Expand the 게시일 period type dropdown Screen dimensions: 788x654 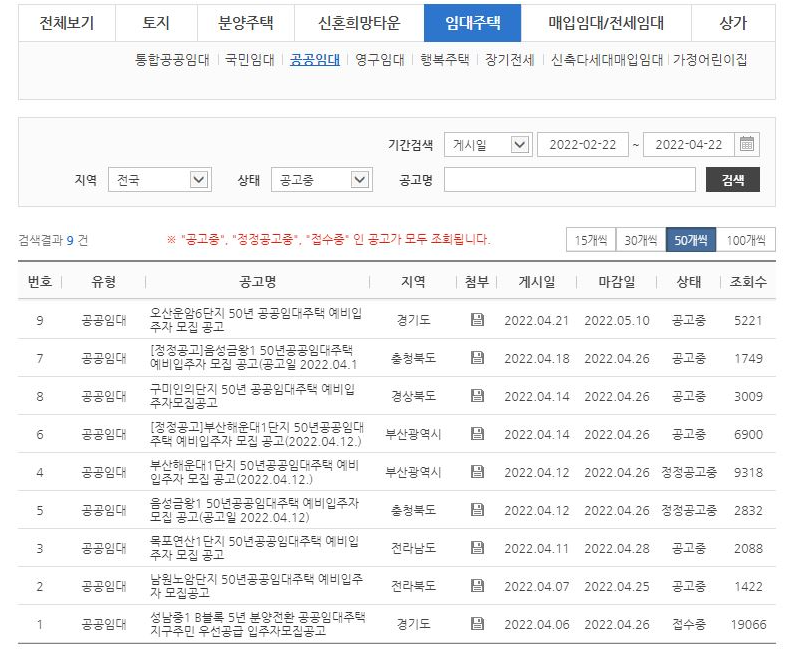(486, 145)
